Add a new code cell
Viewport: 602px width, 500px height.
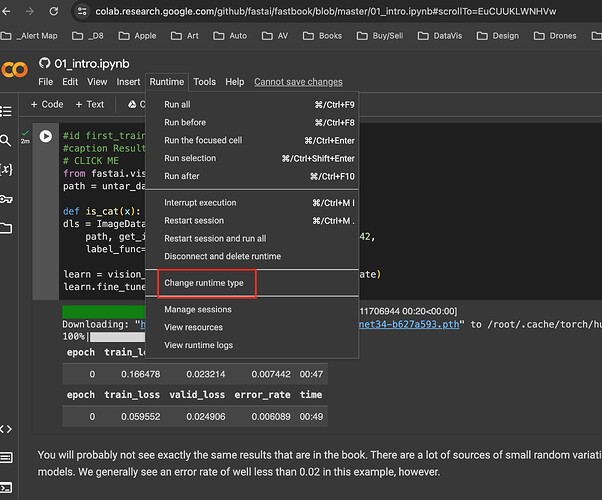(x=47, y=104)
